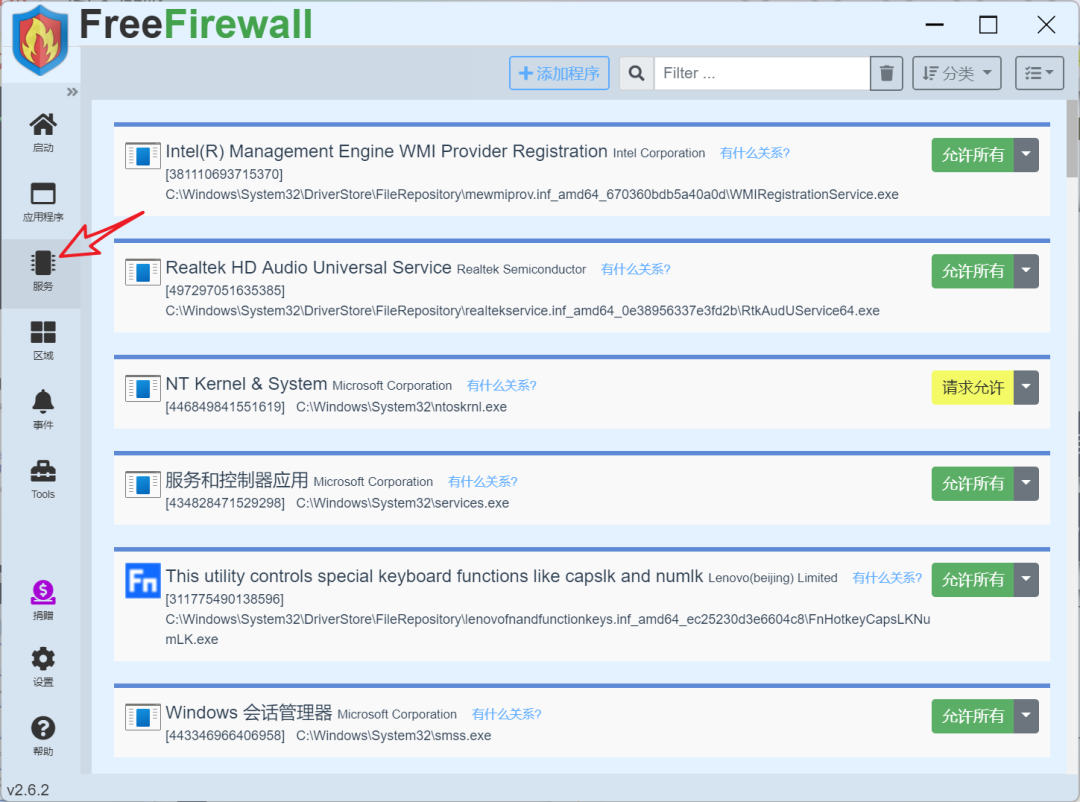Open 有什么关系? link for NT Kernel & System

click(x=501, y=386)
